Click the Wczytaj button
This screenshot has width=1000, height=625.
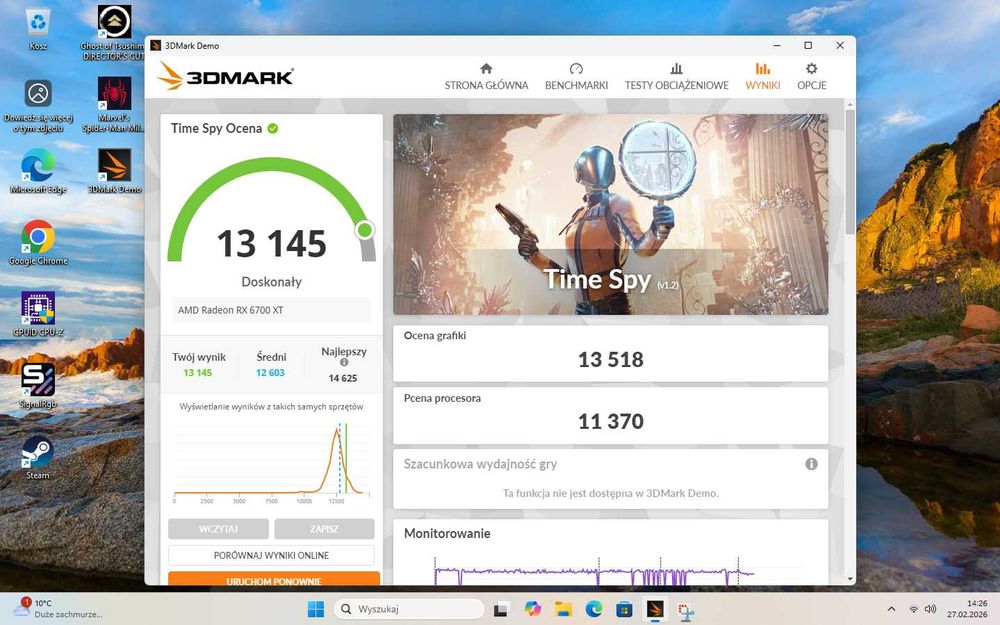pyautogui.click(x=218, y=529)
